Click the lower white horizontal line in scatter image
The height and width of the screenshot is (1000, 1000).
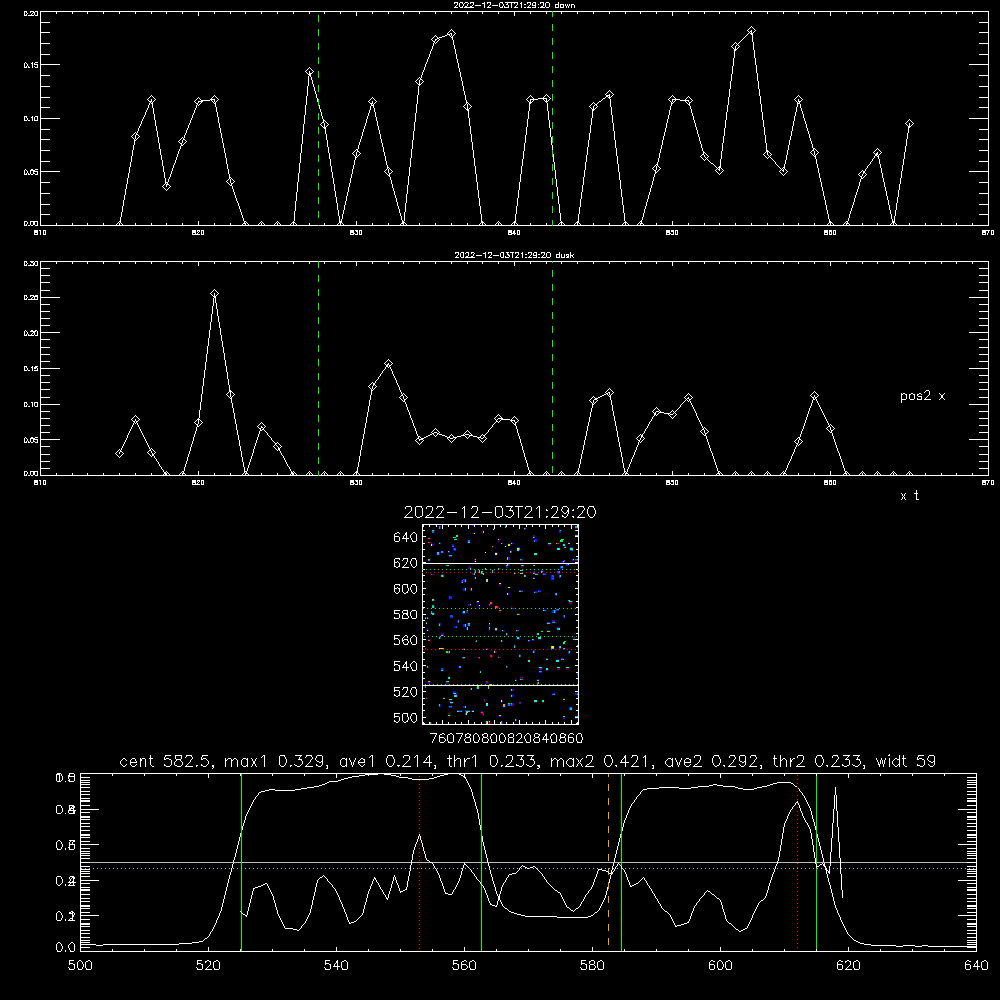[x=501, y=686]
